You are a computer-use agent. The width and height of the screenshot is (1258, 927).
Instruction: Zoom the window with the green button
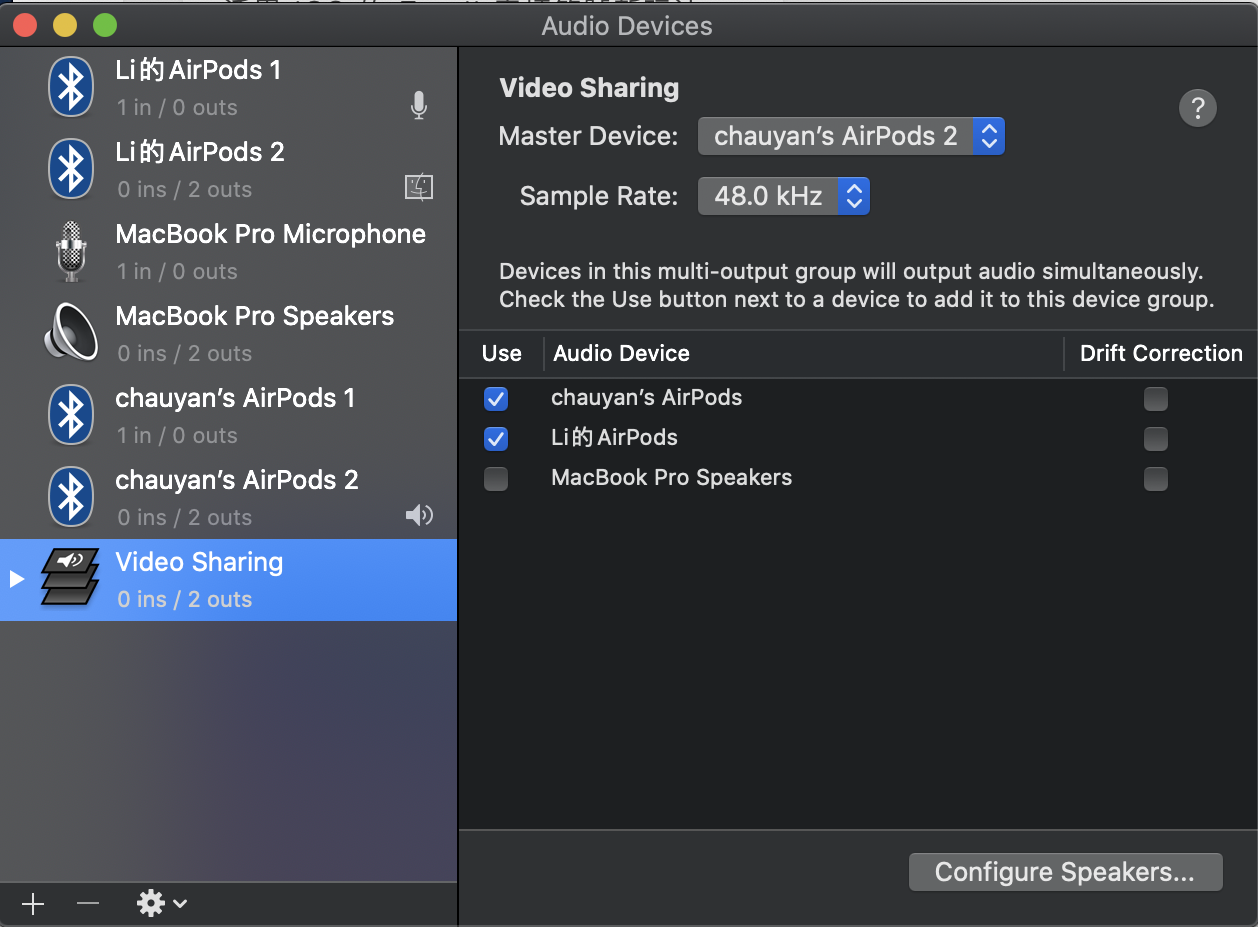(104, 25)
